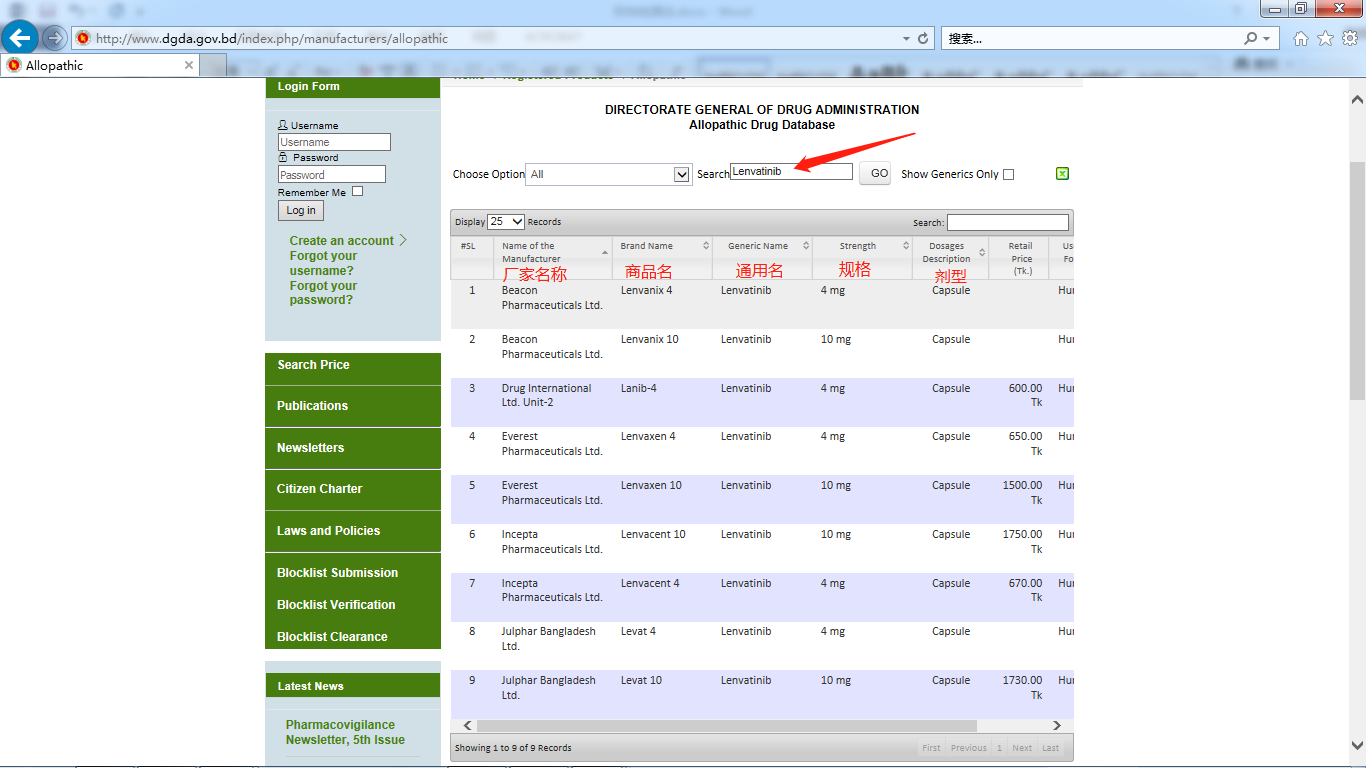Image resolution: width=1366 pixels, height=768 pixels.
Task: Open the favorites star icon
Action: (x=1325, y=38)
